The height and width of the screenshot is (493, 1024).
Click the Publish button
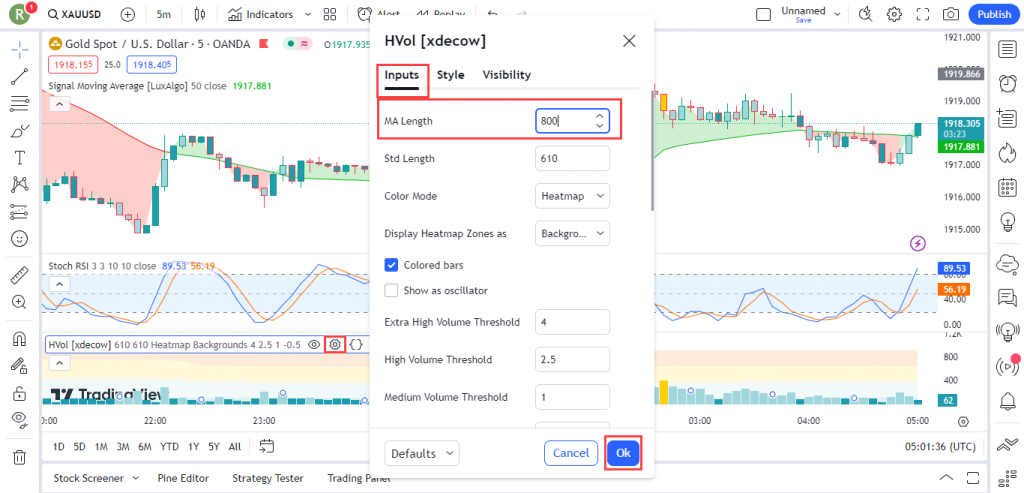point(994,14)
